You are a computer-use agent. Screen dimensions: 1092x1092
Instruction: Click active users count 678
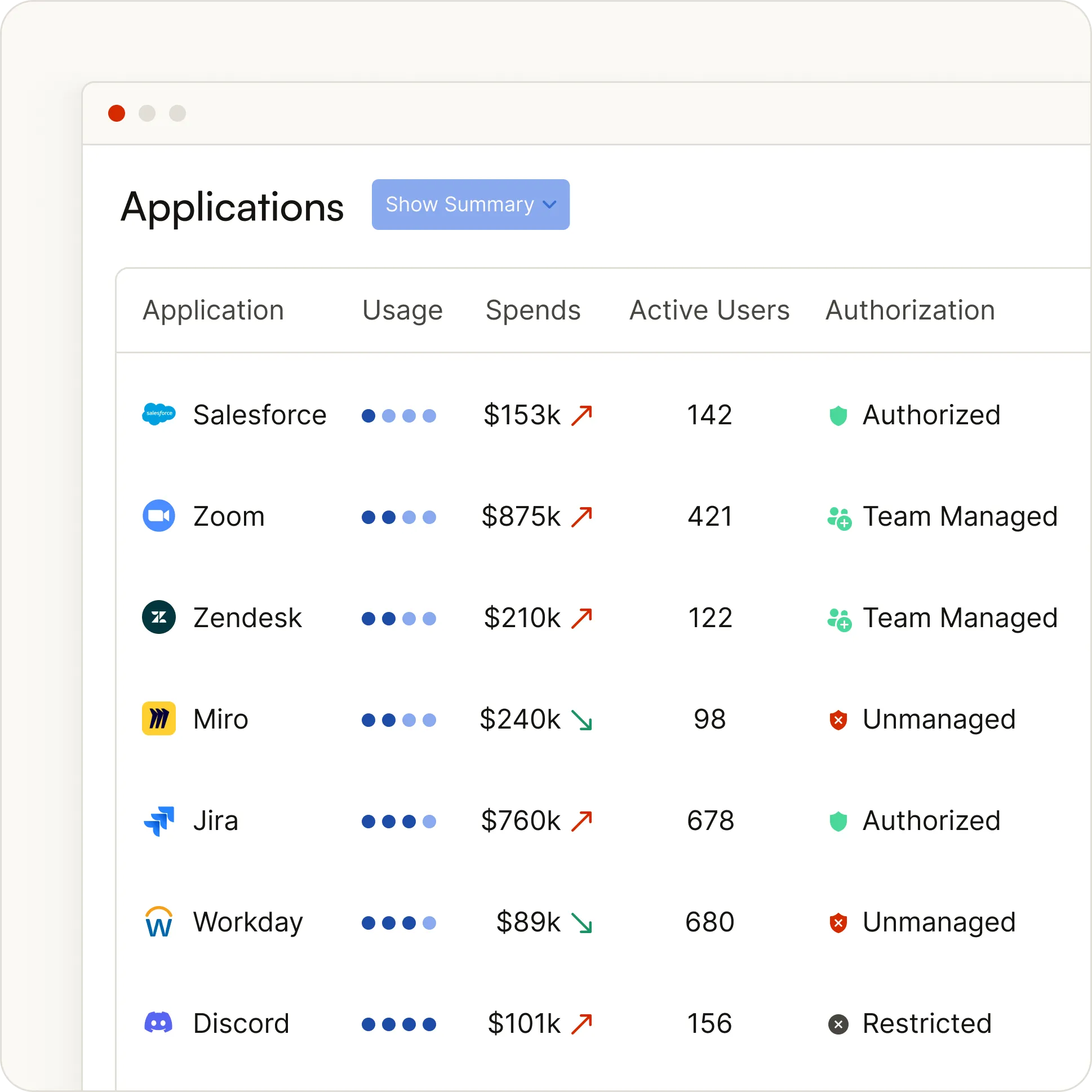tap(711, 820)
